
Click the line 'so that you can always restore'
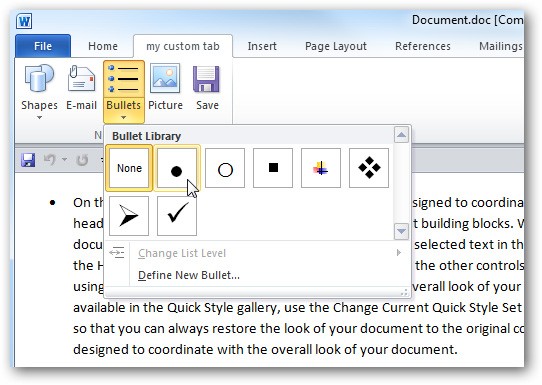coord(298,328)
